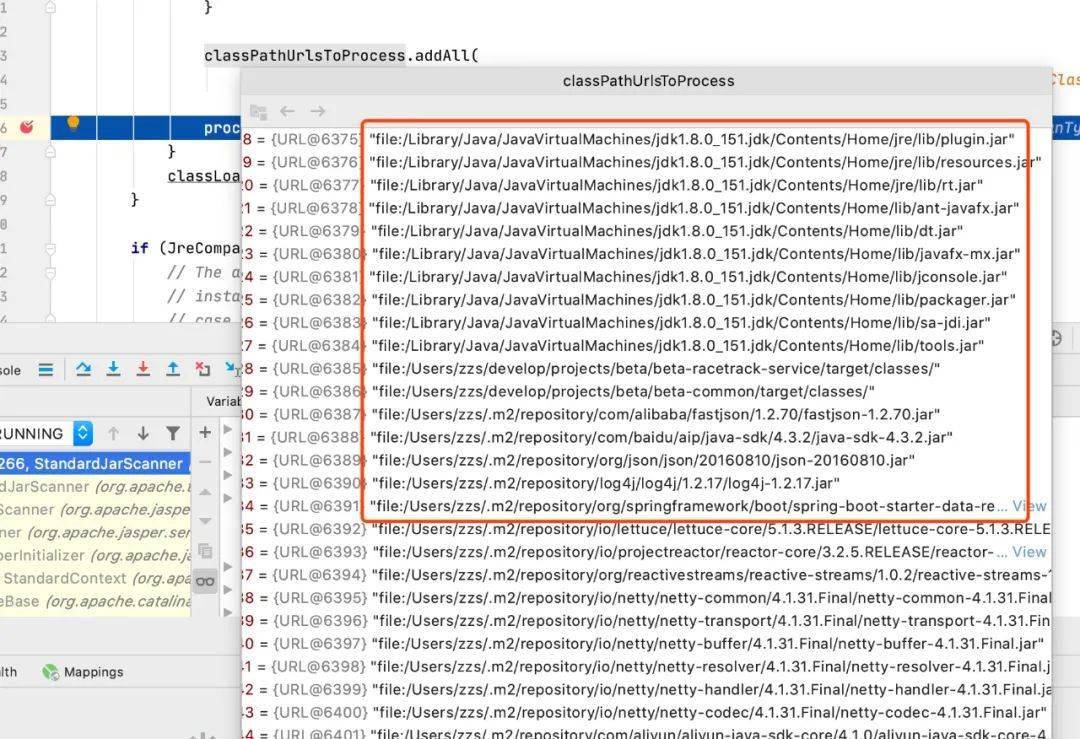The width and height of the screenshot is (1080, 739).
Task: Click the yellow lightbulb intention icon
Action: point(73,124)
